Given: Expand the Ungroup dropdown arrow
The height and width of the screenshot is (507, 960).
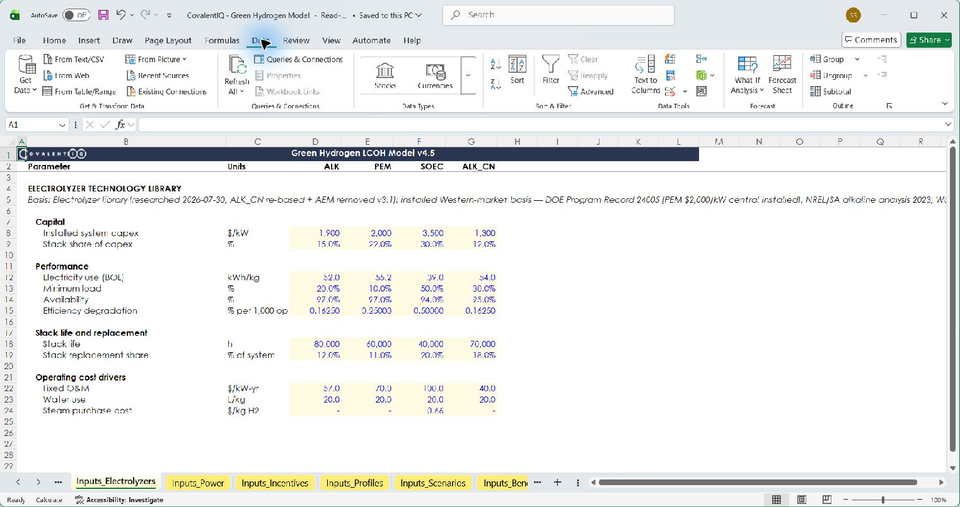Looking at the screenshot, I should click(866, 75).
